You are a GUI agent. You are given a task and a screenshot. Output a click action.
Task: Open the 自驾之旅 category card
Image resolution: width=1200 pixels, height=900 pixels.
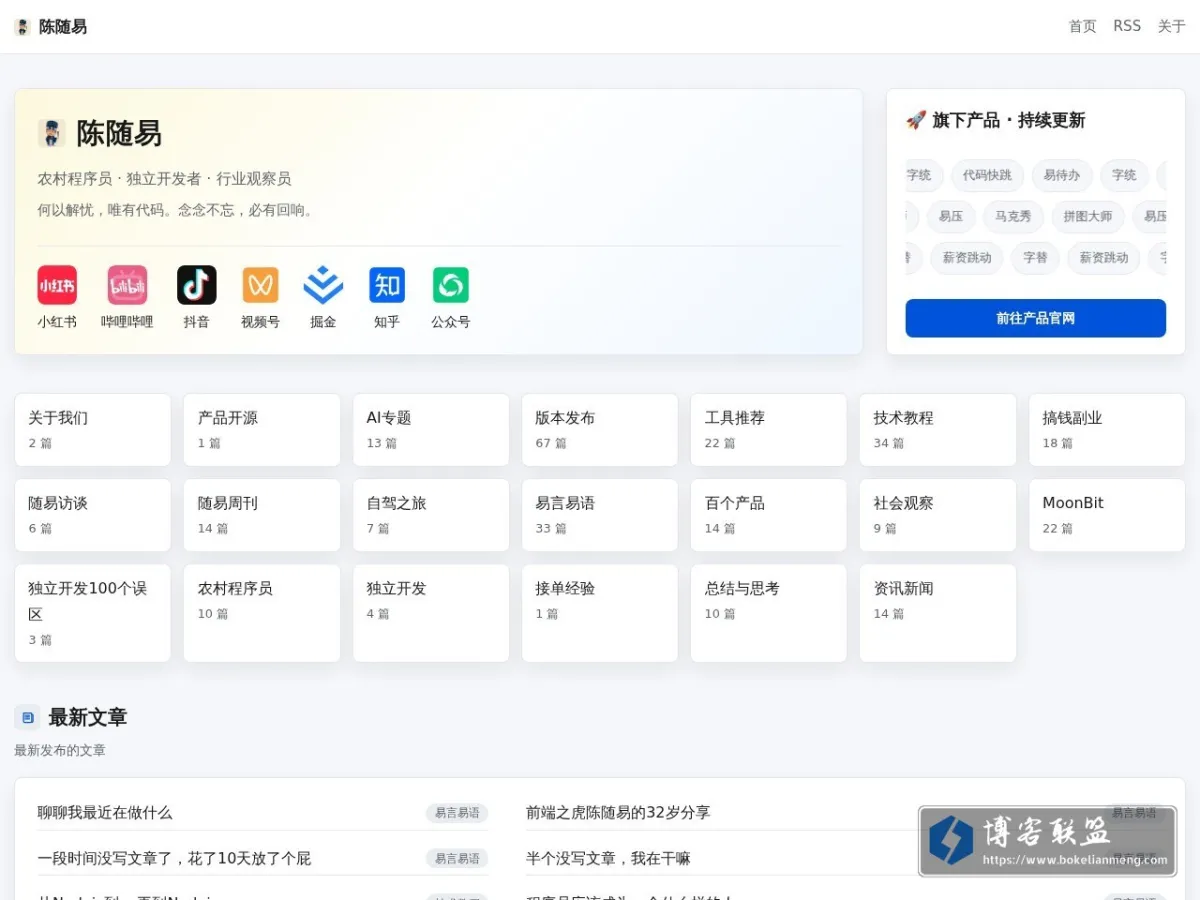(431, 515)
